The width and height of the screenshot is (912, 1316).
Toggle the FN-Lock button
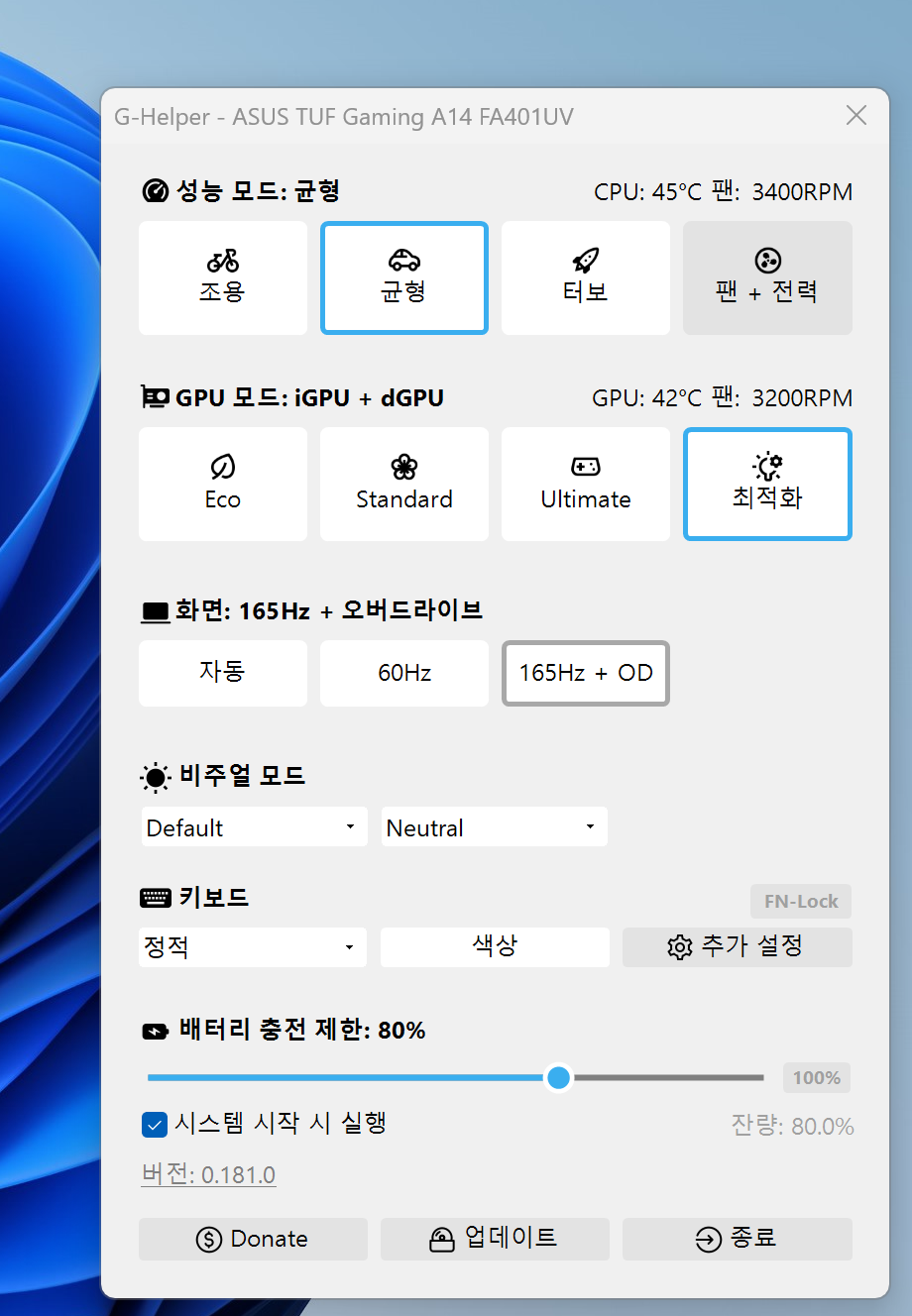click(801, 902)
